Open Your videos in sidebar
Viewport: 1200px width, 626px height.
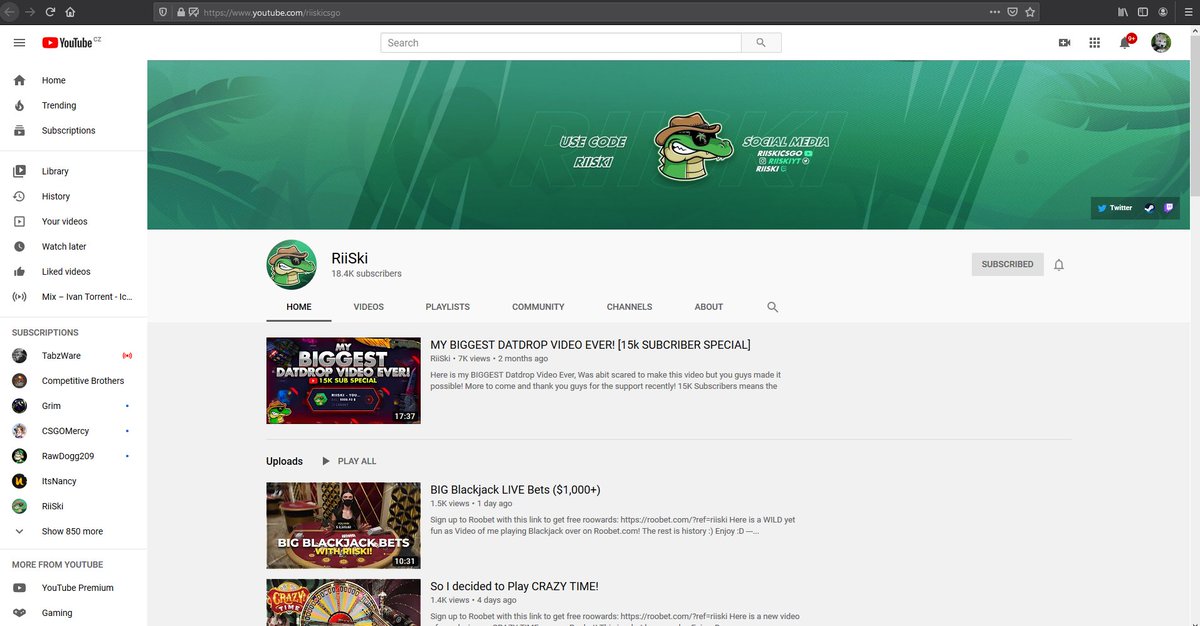coord(73,222)
